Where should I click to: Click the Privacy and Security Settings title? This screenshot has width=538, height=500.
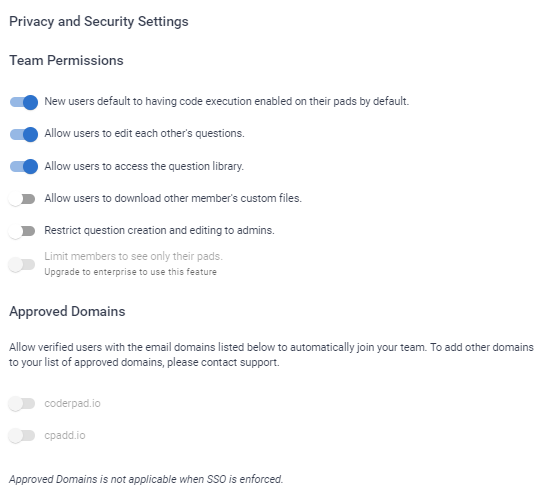point(99,21)
